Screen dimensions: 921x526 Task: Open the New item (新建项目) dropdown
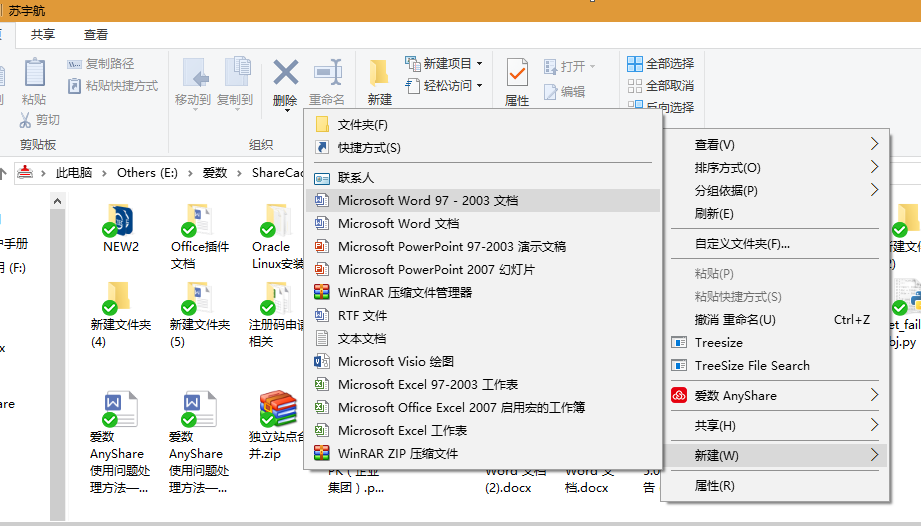(x=444, y=63)
